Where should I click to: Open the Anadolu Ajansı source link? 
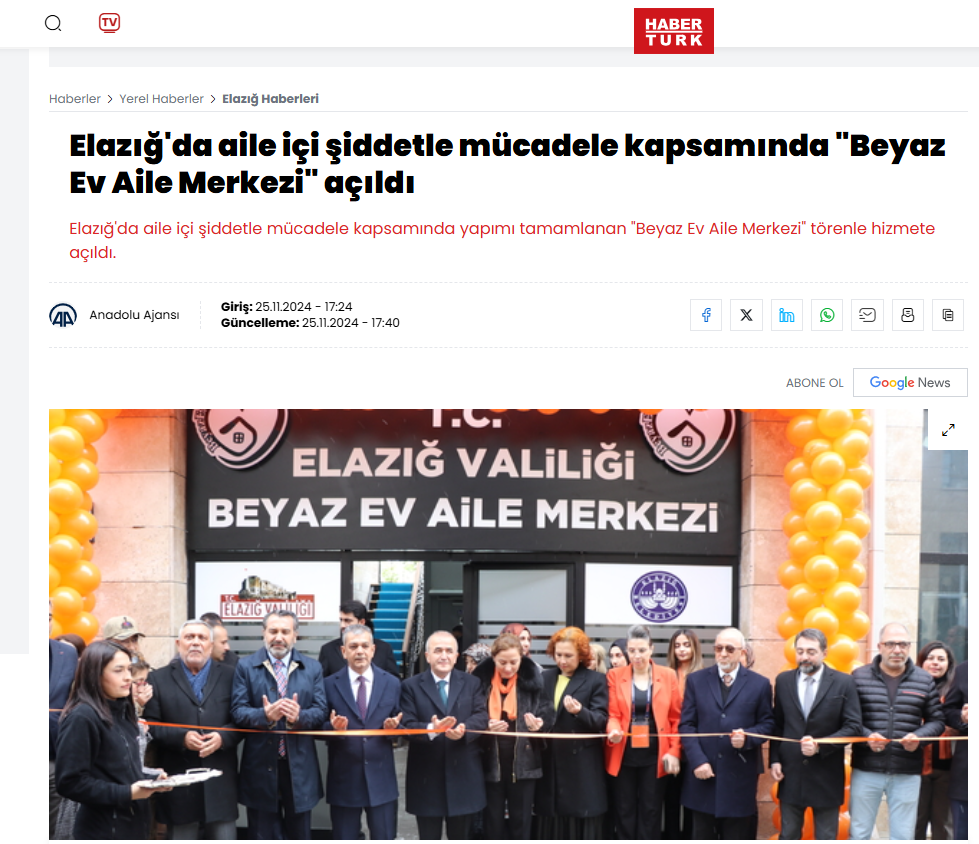coord(134,315)
